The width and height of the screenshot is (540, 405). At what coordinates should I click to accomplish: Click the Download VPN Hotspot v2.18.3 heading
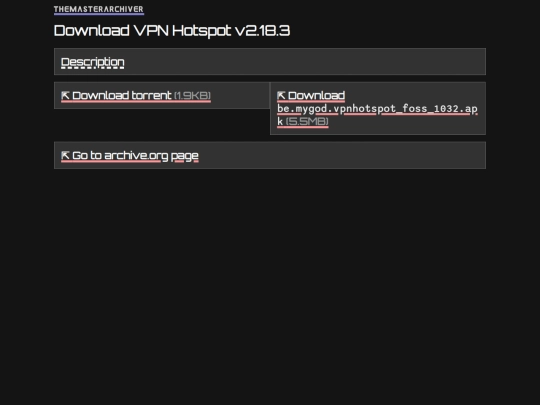click(x=172, y=31)
